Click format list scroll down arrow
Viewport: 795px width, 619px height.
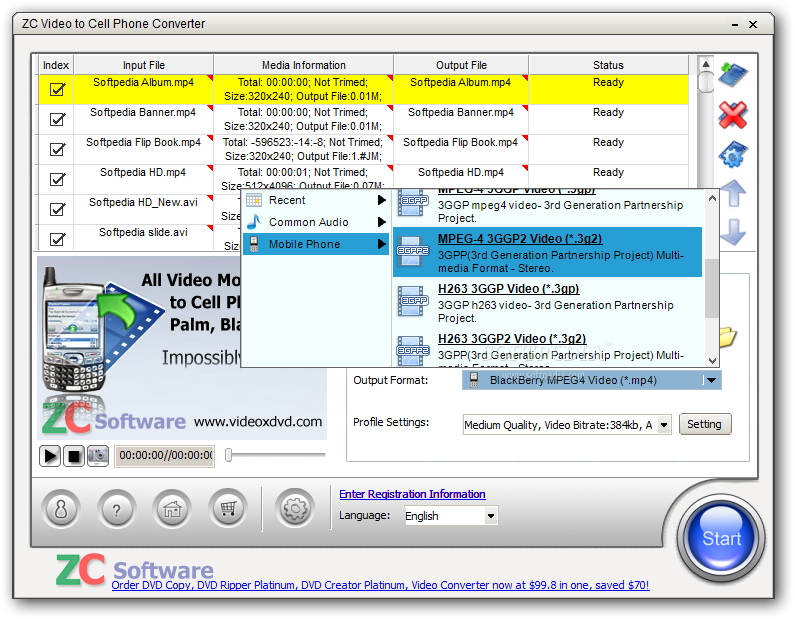(x=712, y=360)
